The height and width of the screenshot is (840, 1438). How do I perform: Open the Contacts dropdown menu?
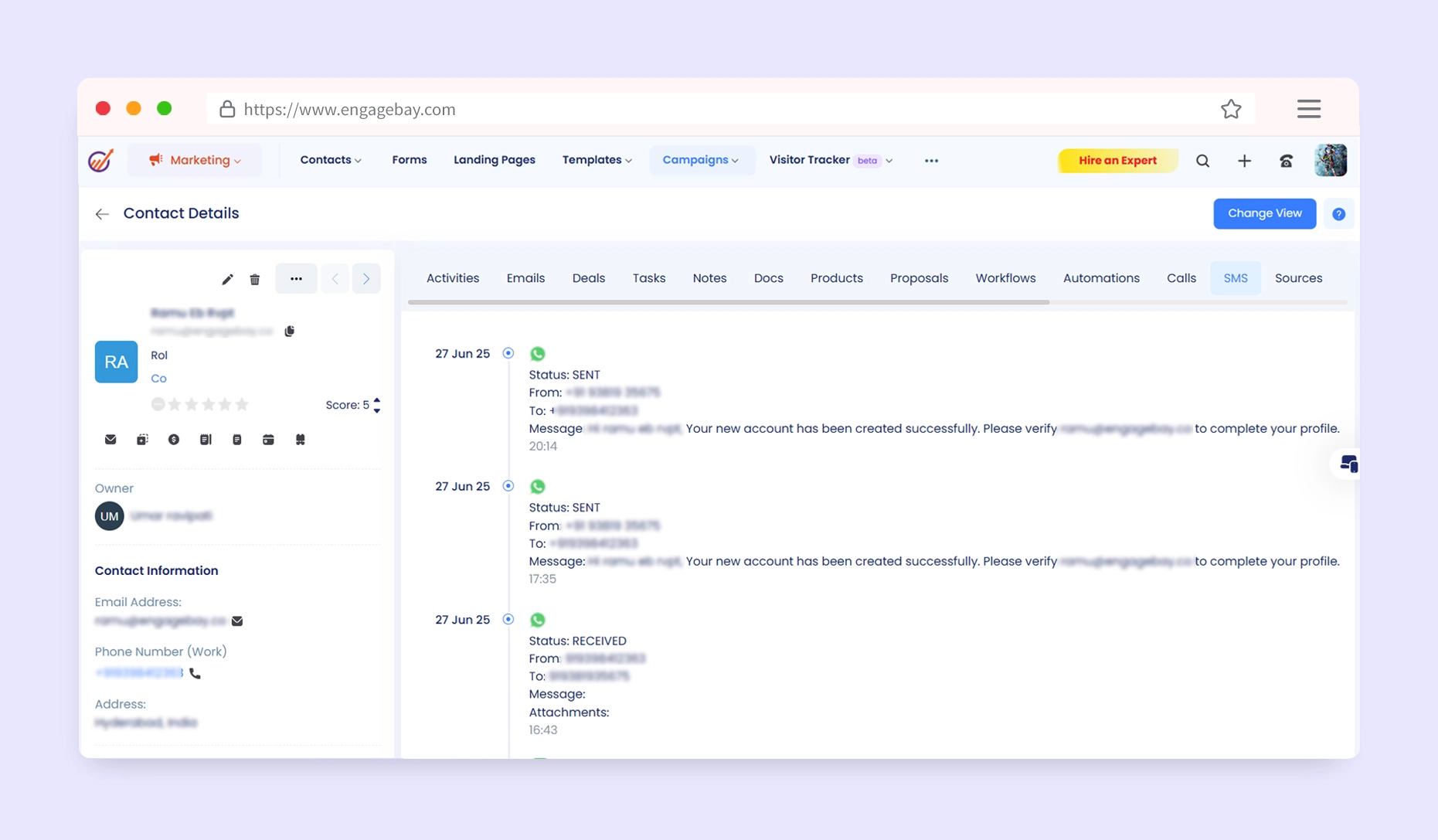pyautogui.click(x=330, y=160)
